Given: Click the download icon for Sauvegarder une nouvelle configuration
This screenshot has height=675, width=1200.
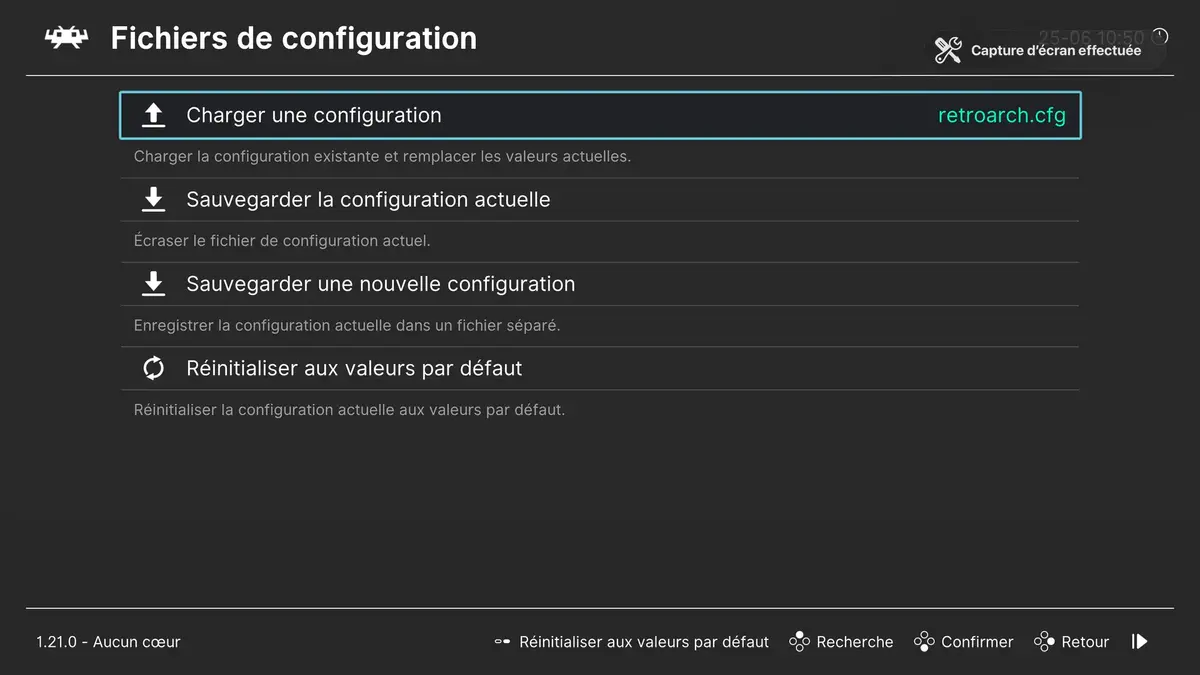Looking at the screenshot, I should point(153,283).
